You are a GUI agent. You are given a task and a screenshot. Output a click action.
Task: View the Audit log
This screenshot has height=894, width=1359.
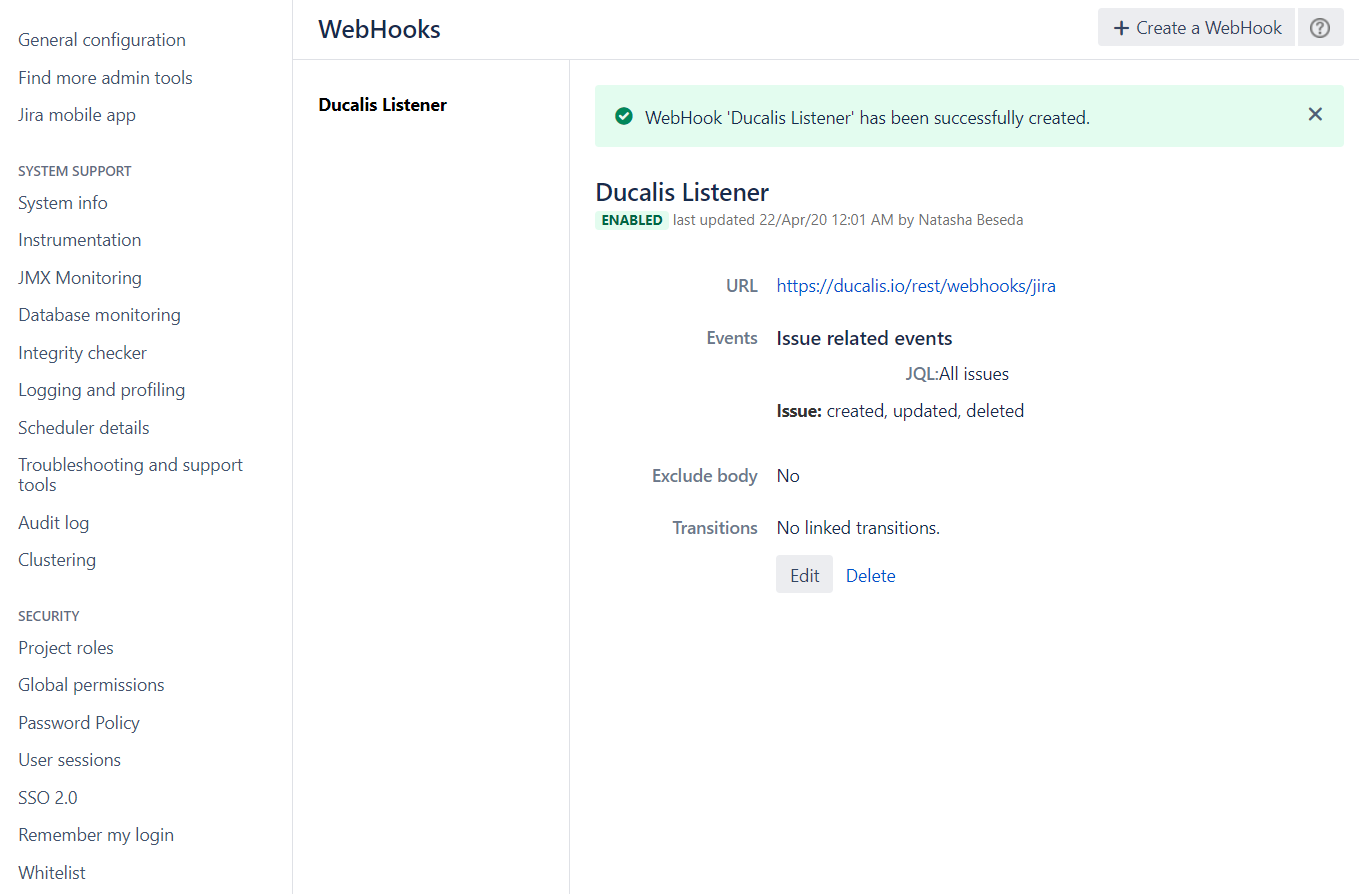coord(54,523)
